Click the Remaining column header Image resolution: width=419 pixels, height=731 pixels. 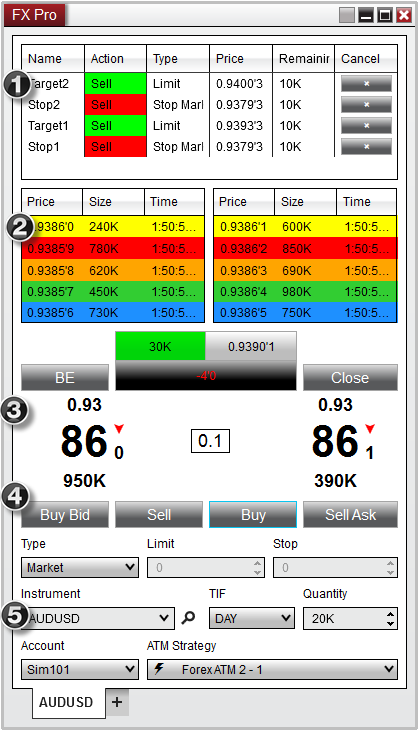click(x=303, y=59)
